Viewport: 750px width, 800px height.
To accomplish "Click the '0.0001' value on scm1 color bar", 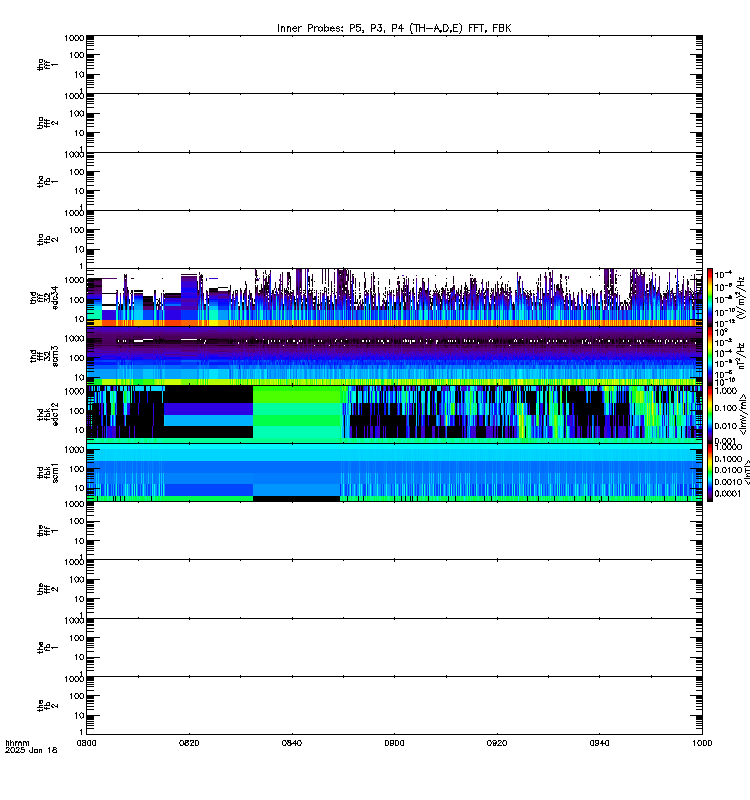I will pyautogui.click(x=728, y=494).
